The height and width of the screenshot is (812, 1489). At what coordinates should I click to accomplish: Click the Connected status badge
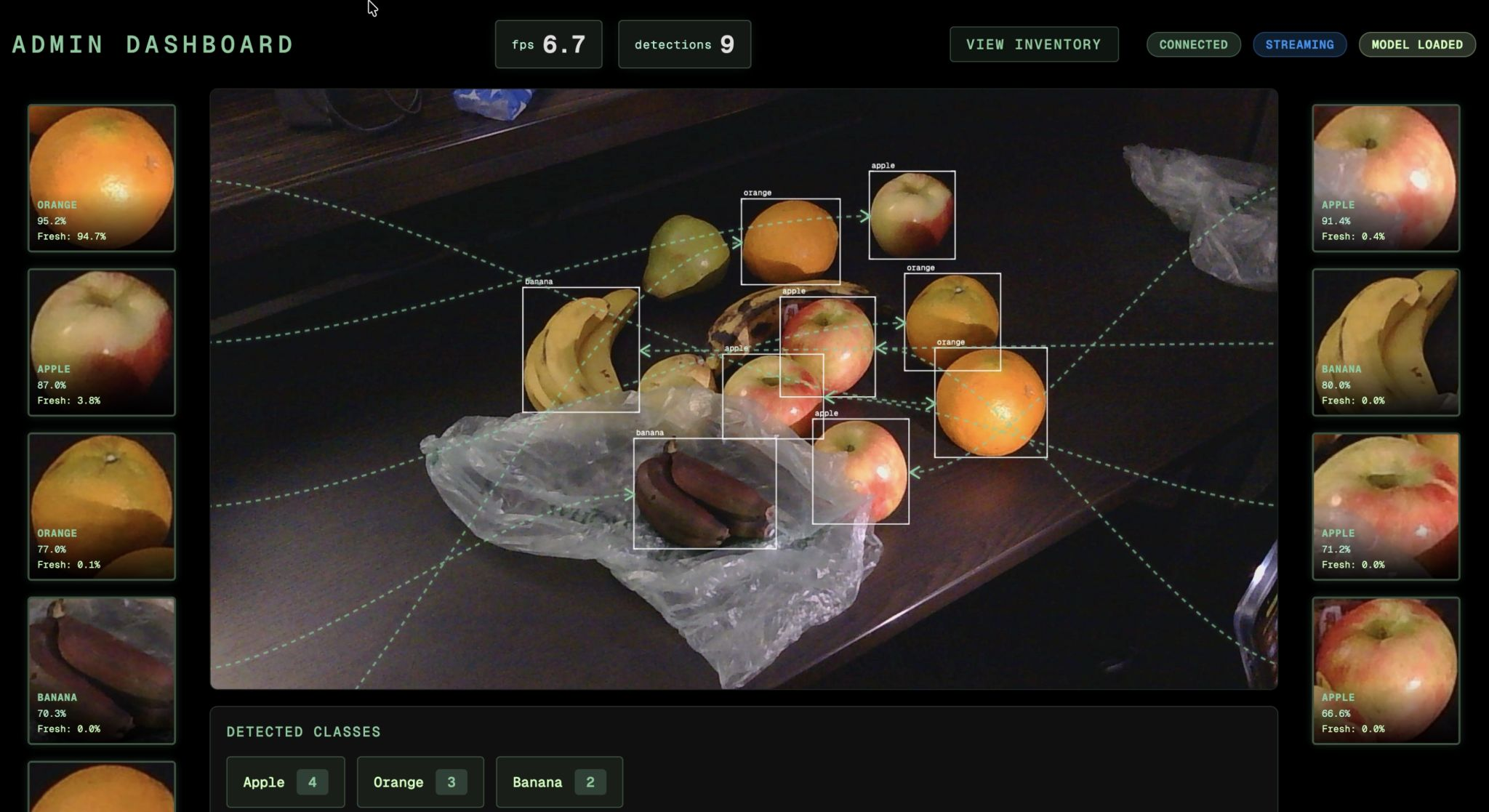pyautogui.click(x=1193, y=44)
